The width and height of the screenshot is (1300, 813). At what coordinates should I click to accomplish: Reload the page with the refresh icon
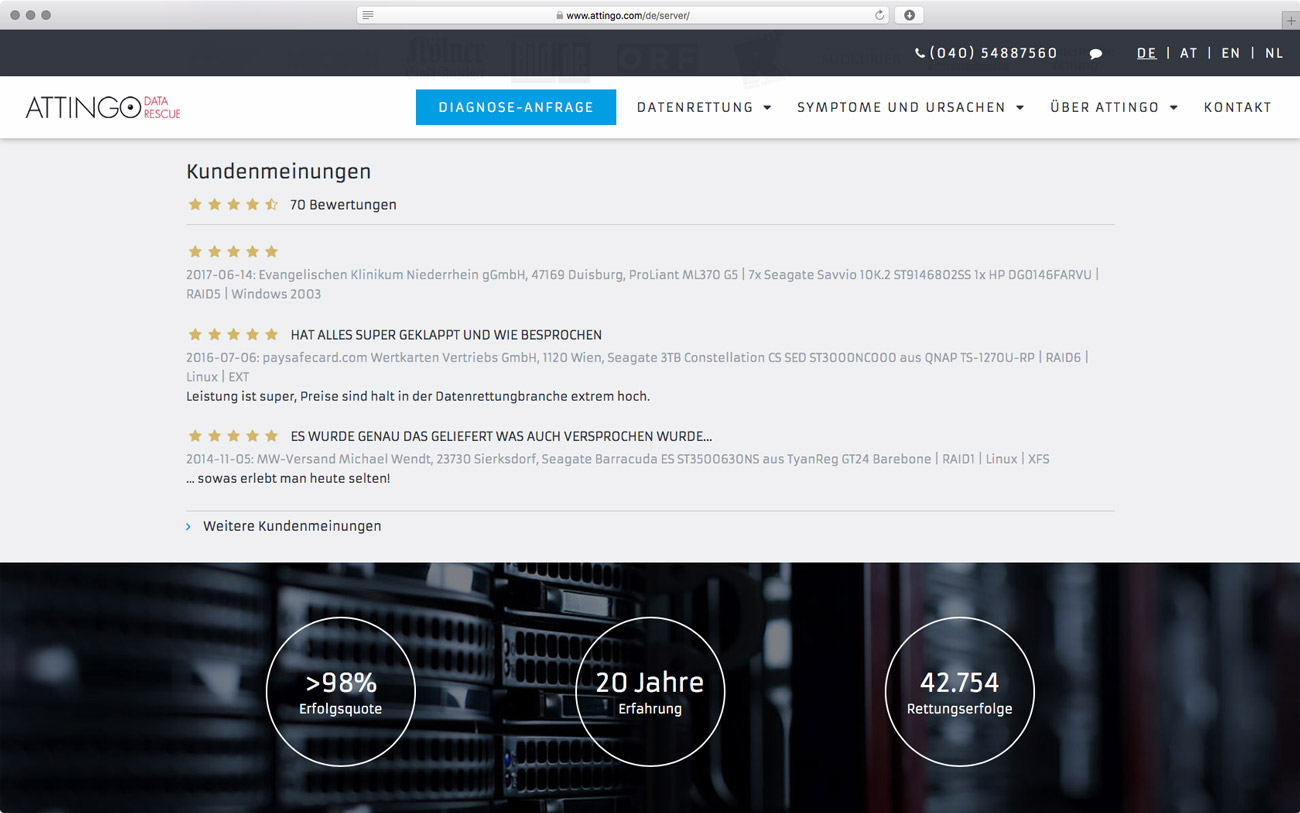click(x=879, y=15)
